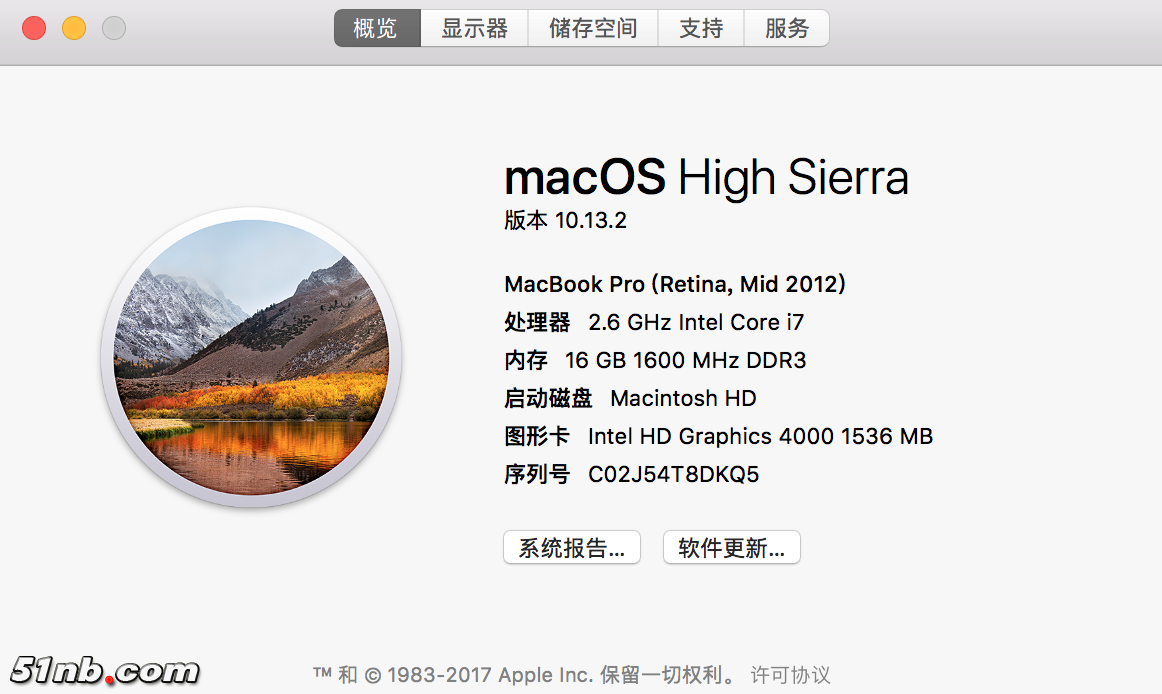Click the 版本 10.13.2 version text
The image size is (1162, 694).
click(566, 221)
